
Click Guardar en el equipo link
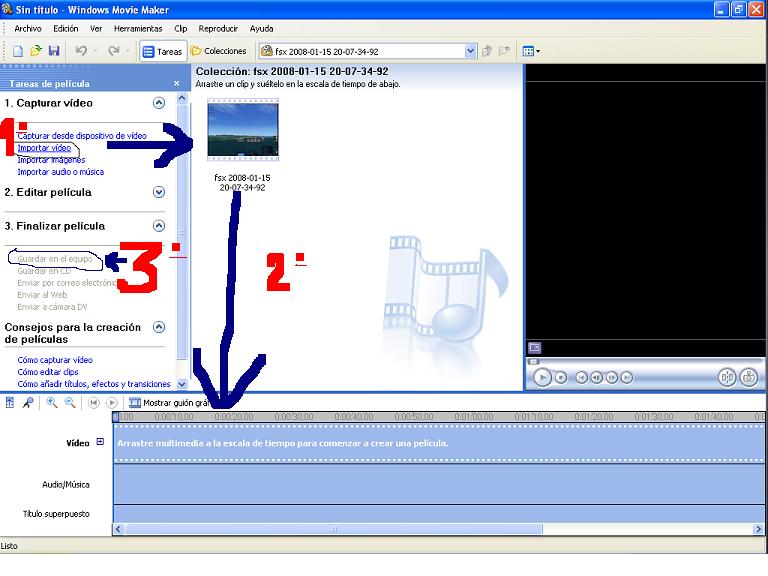tap(55, 259)
